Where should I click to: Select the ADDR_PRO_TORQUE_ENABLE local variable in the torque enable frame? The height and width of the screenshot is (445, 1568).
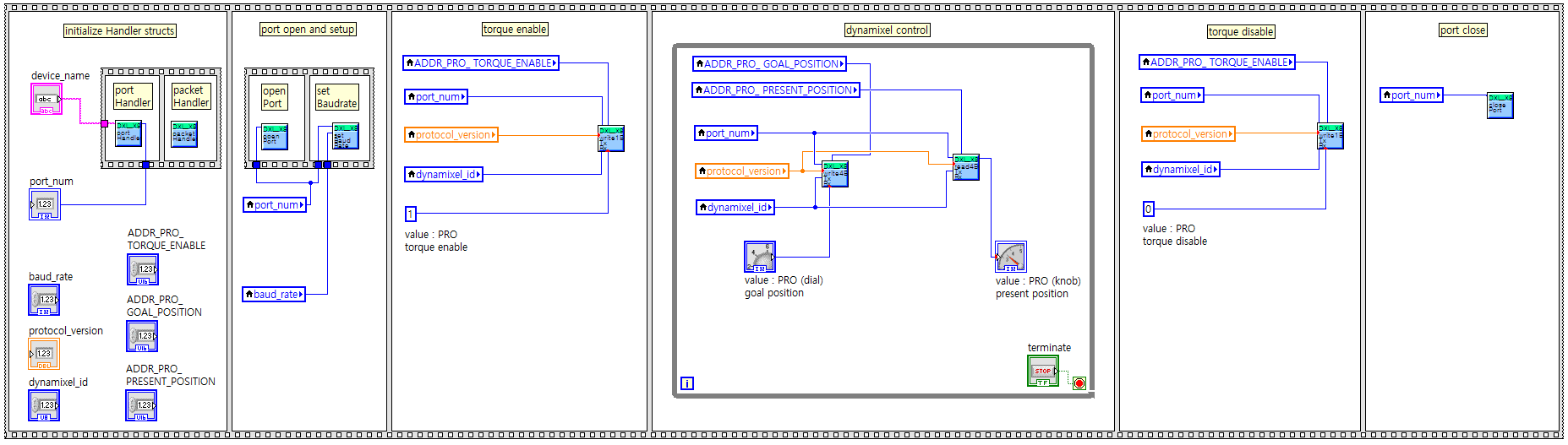481,62
